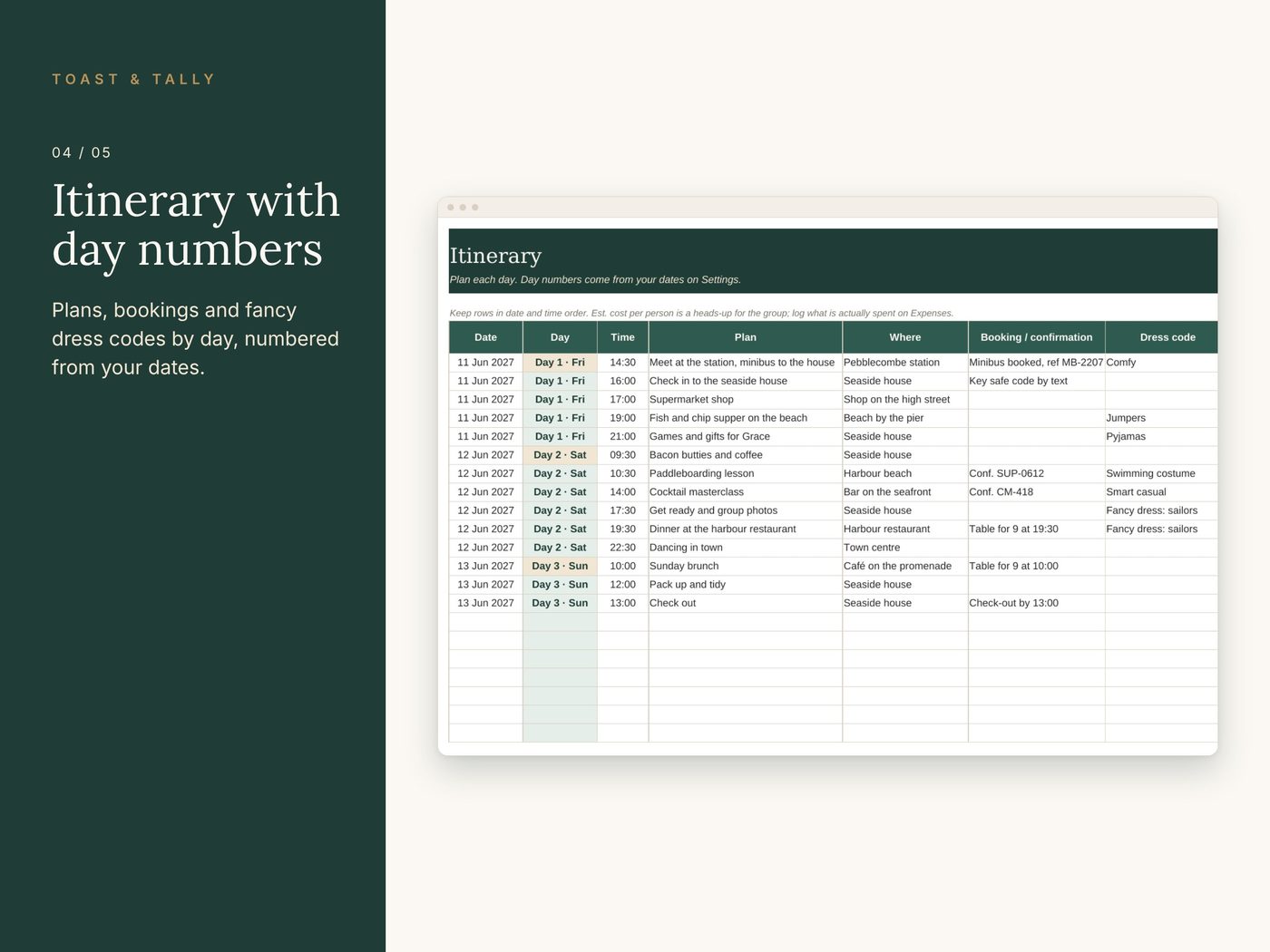The width and height of the screenshot is (1270, 952).
Task: Click the 'Harbour beach' cell
Action: [905, 473]
